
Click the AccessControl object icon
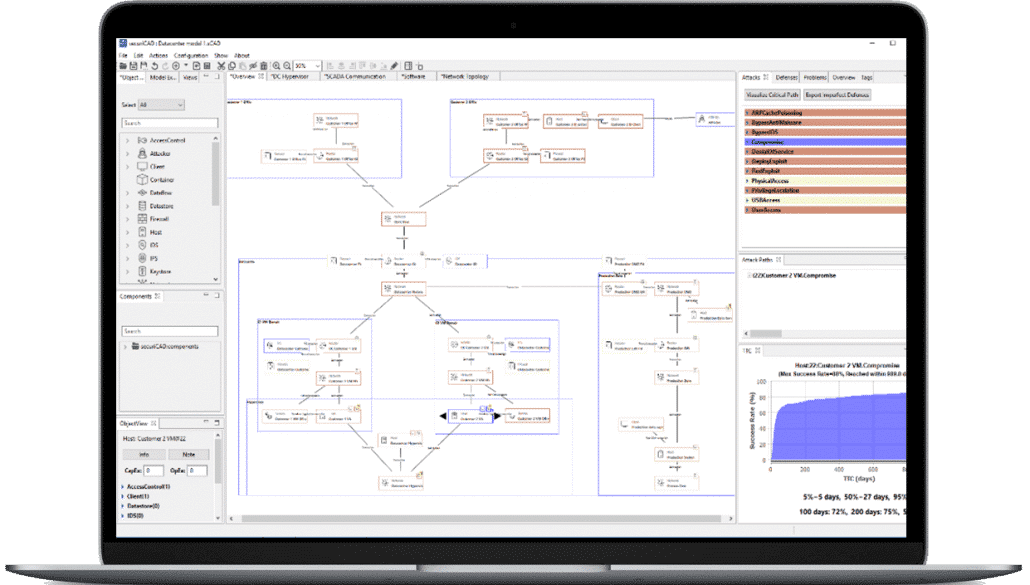pos(142,140)
